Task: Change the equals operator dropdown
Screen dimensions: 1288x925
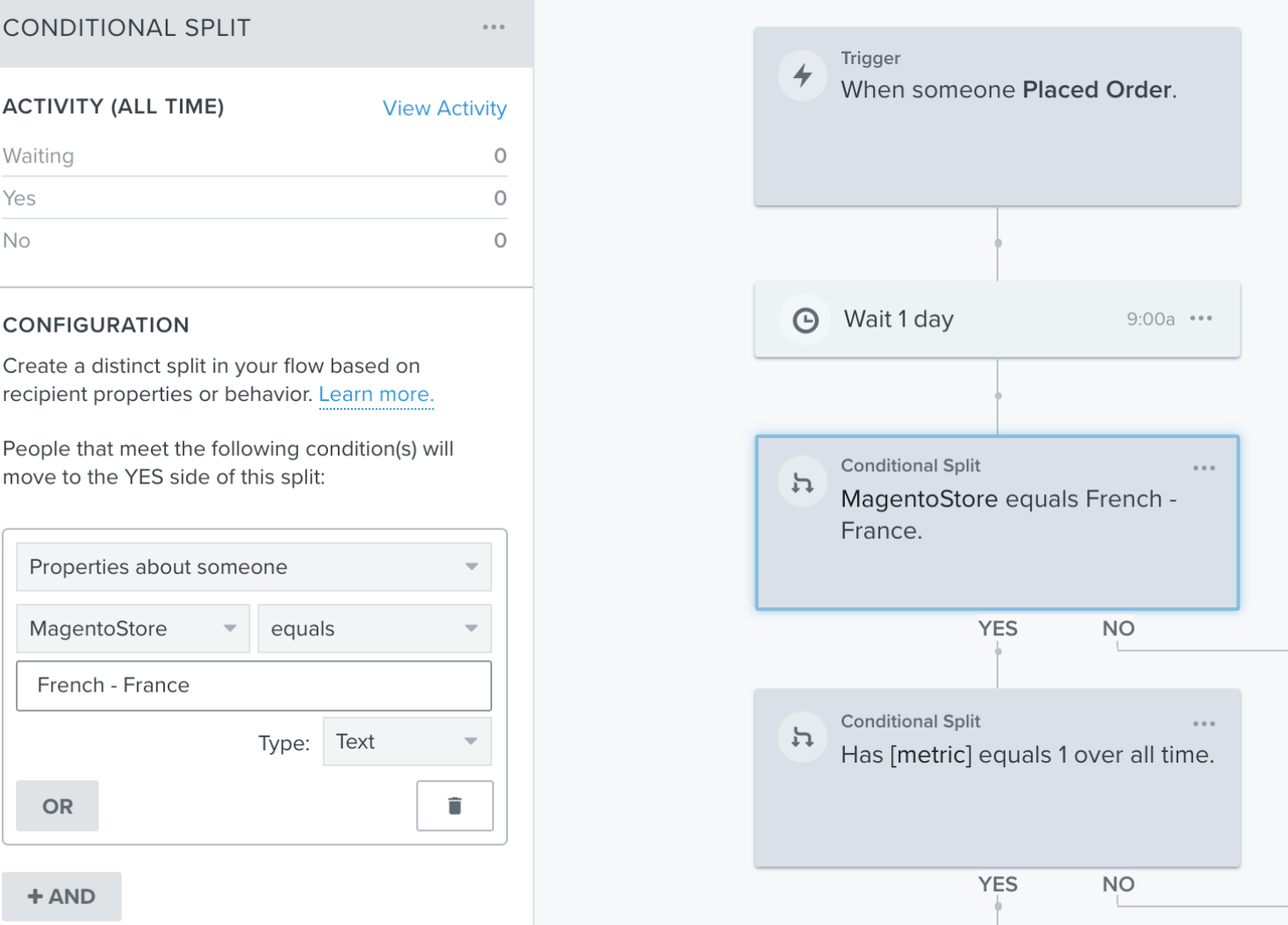Action: coord(374,628)
